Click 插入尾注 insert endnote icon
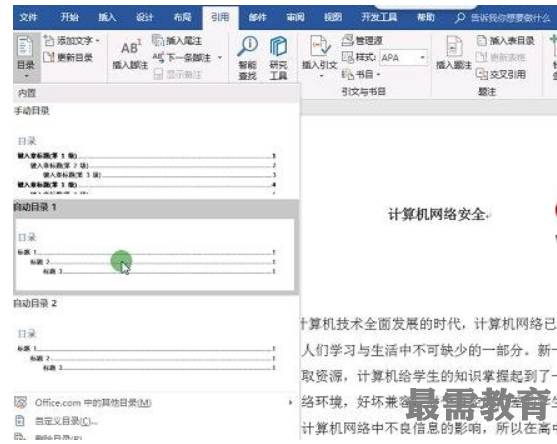 pos(158,40)
